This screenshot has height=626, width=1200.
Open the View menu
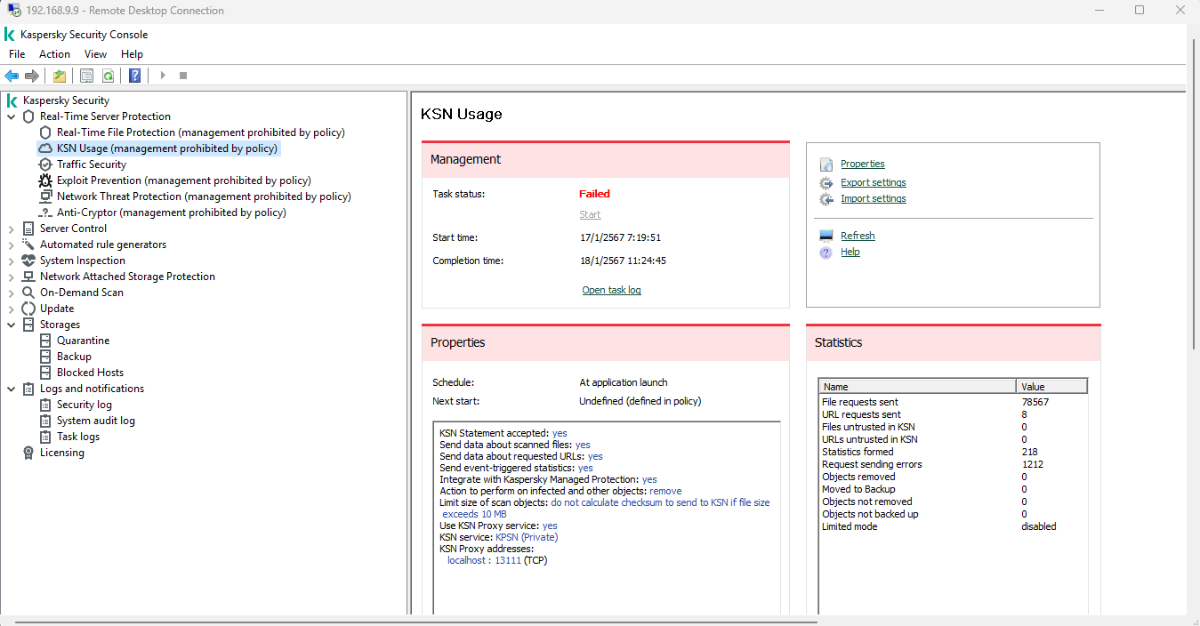pyautogui.click(x=95, y=54)
